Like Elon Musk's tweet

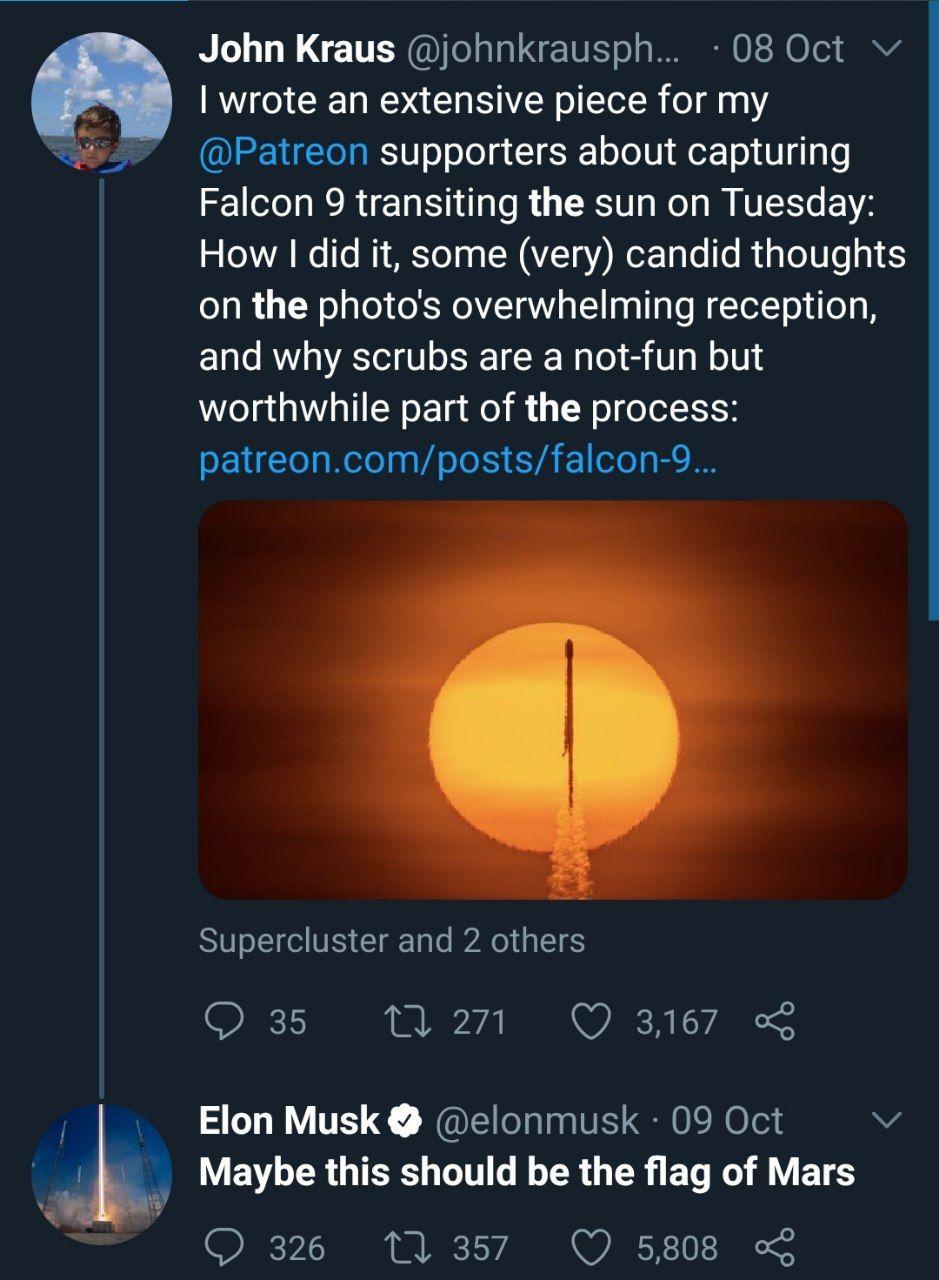(x=591, y=1247)
